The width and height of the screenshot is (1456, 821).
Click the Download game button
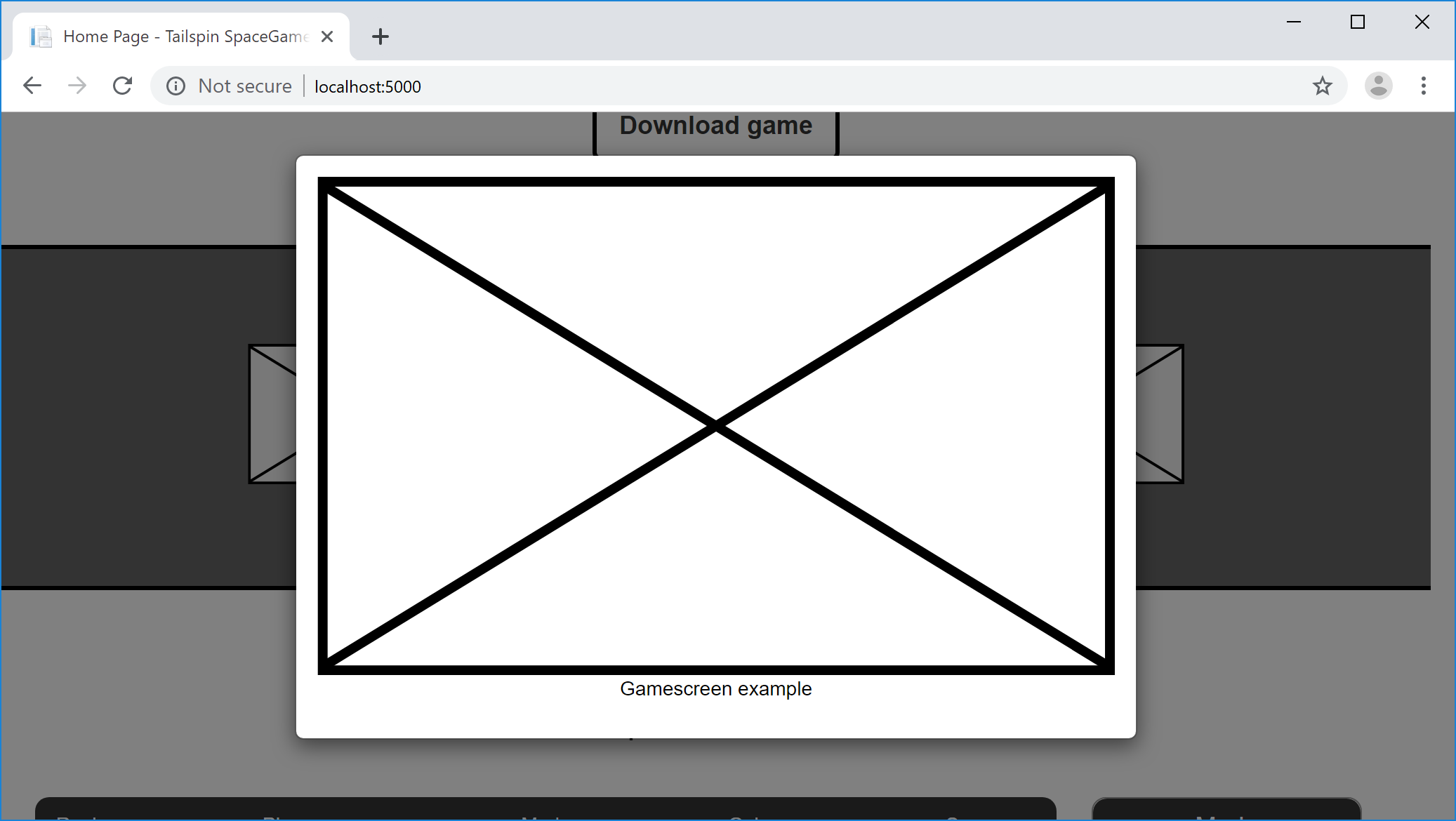(716, 125)
